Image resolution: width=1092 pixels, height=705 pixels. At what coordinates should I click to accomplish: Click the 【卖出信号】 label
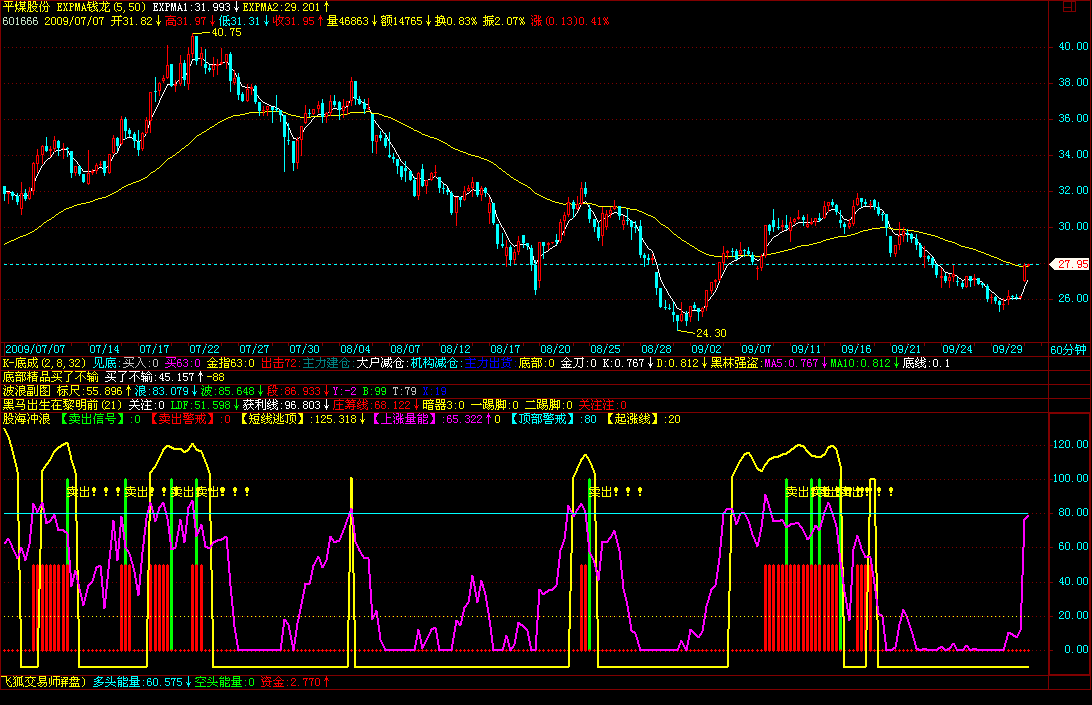tap(93, 419)
